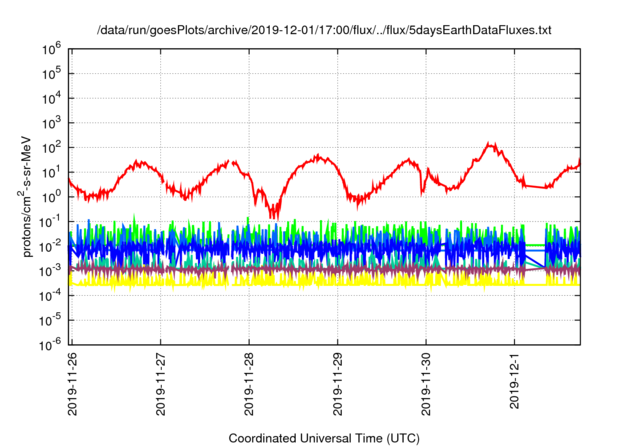Click the 10^-4 y-axis tick label
The width and height of the screenshot is (640, 448).
50,296
